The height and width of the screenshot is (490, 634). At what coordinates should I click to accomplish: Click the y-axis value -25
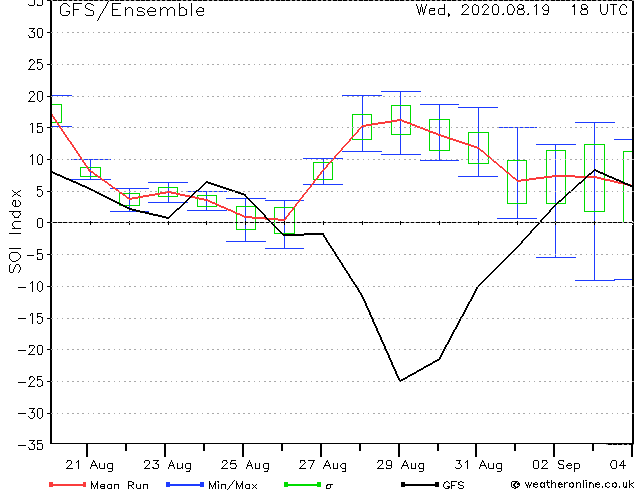(31, 382)
